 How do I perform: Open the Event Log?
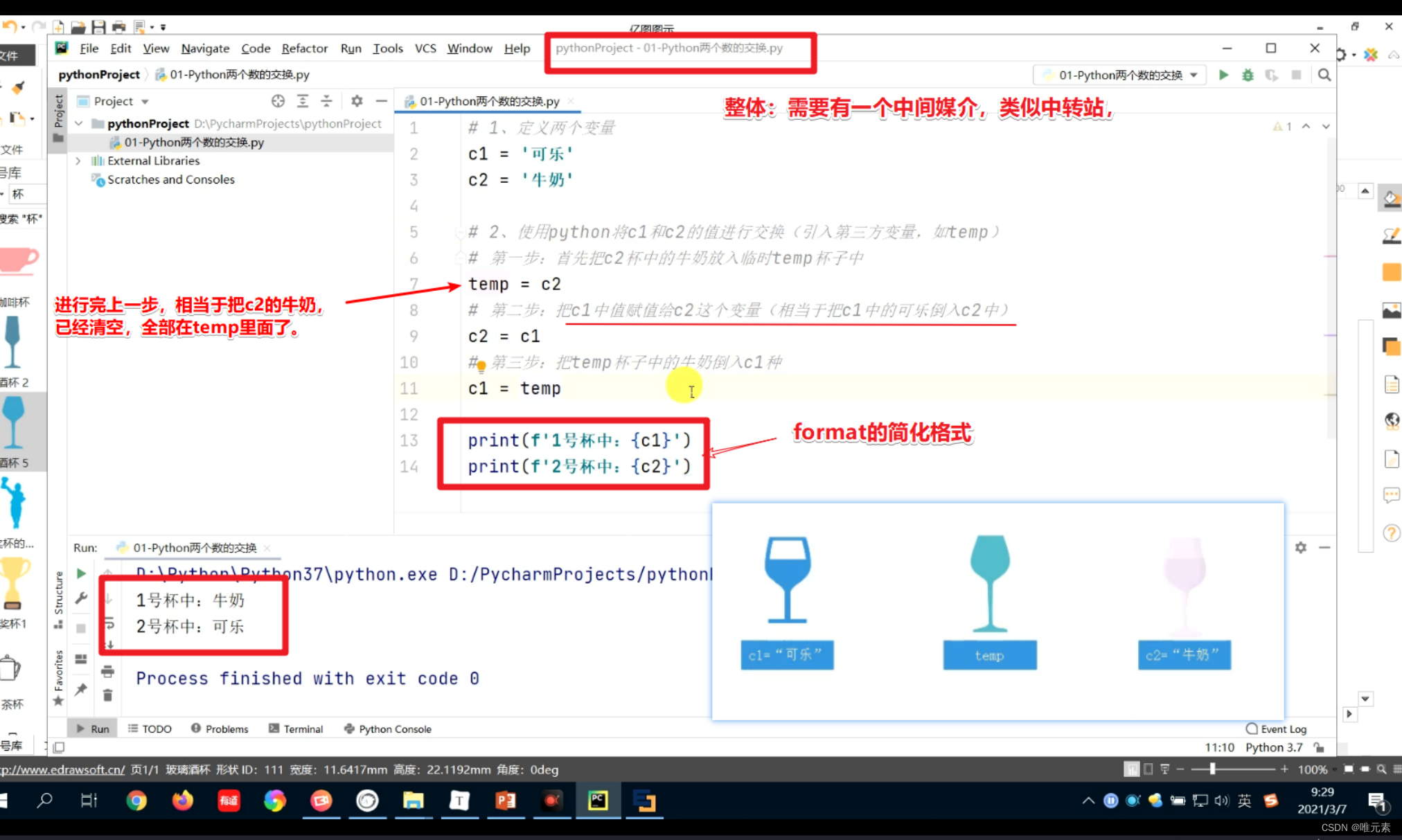point(1276,729)
